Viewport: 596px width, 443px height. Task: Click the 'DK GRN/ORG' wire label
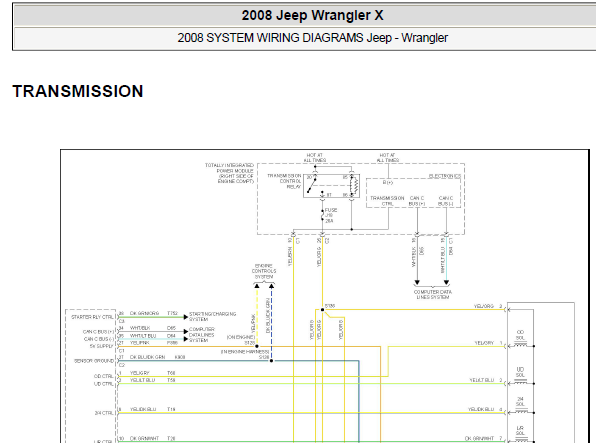coord(144,313)
